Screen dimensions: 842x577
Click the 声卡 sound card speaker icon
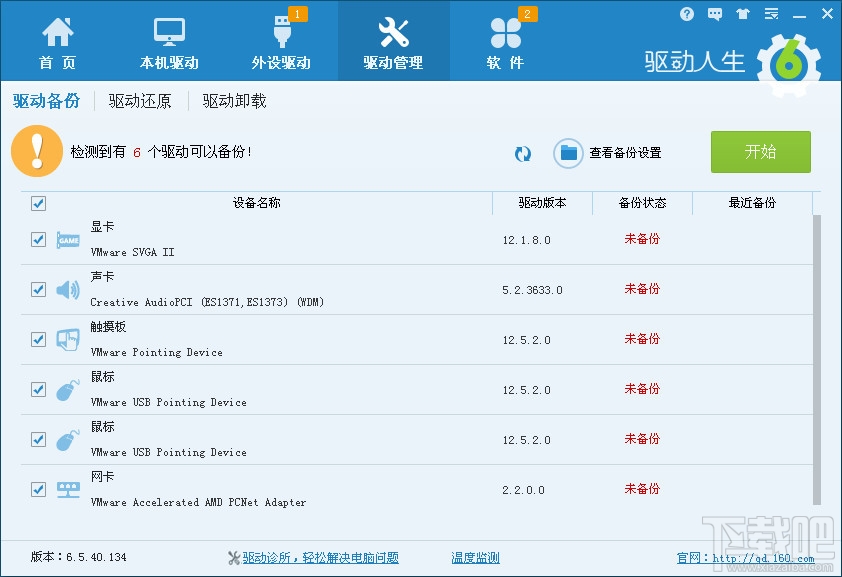pyautogui.click(x=66, y=289)
